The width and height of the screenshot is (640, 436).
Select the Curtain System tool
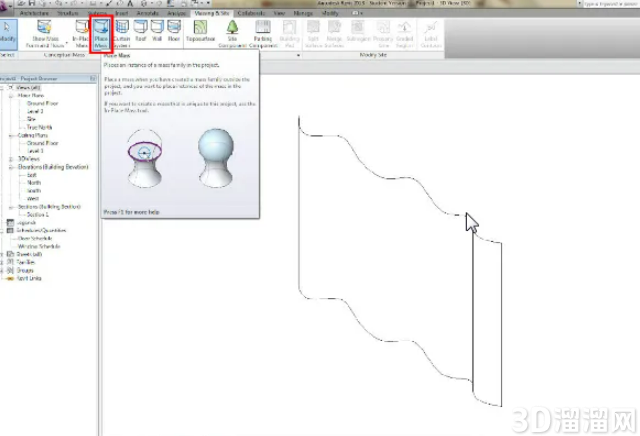pyautogui.click(x=122, y=33)
